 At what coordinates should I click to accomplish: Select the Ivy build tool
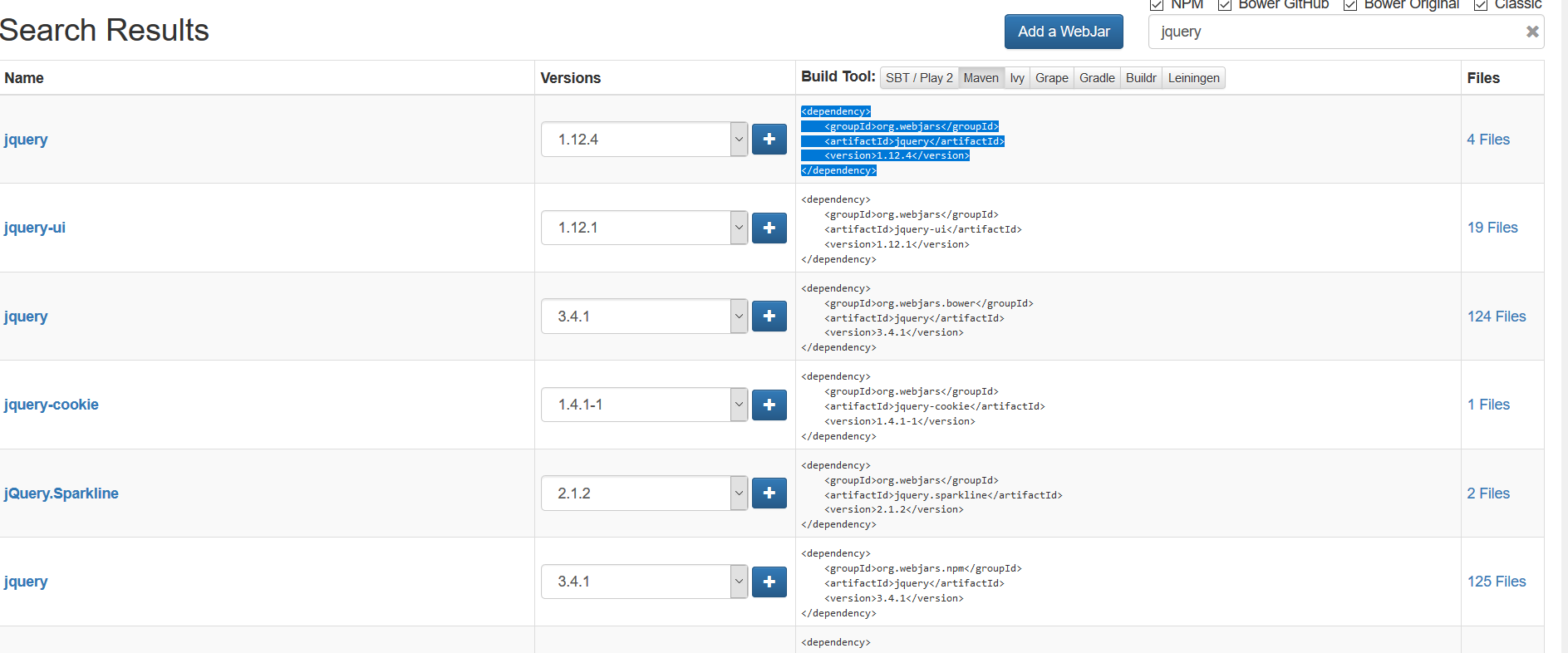tap(1017, 78)
